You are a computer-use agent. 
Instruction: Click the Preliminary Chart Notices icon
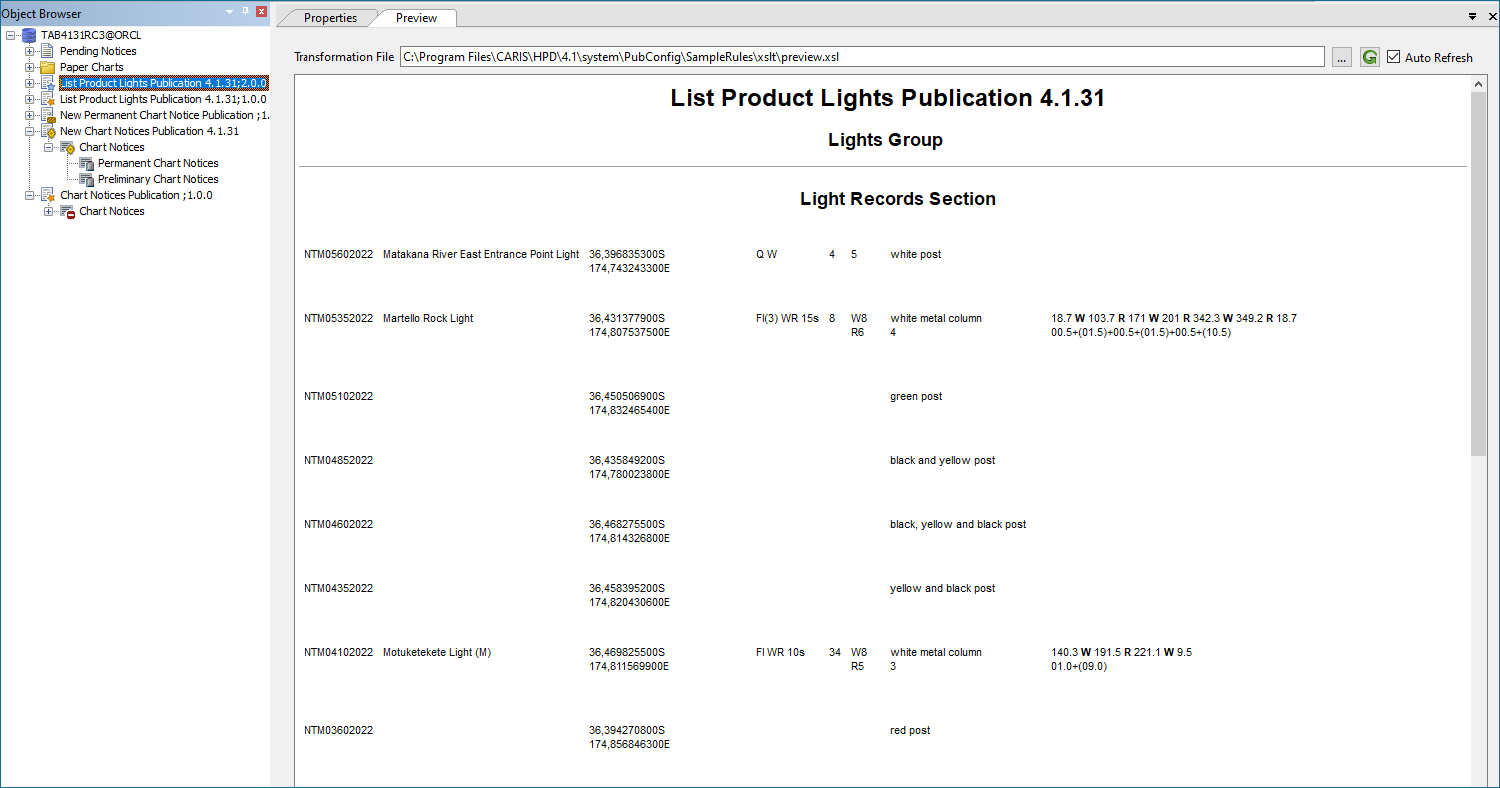[86, 179]
